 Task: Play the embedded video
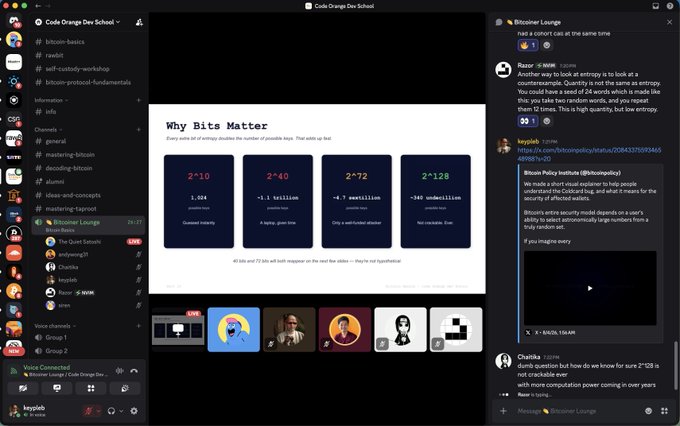[x=590, y=288]
